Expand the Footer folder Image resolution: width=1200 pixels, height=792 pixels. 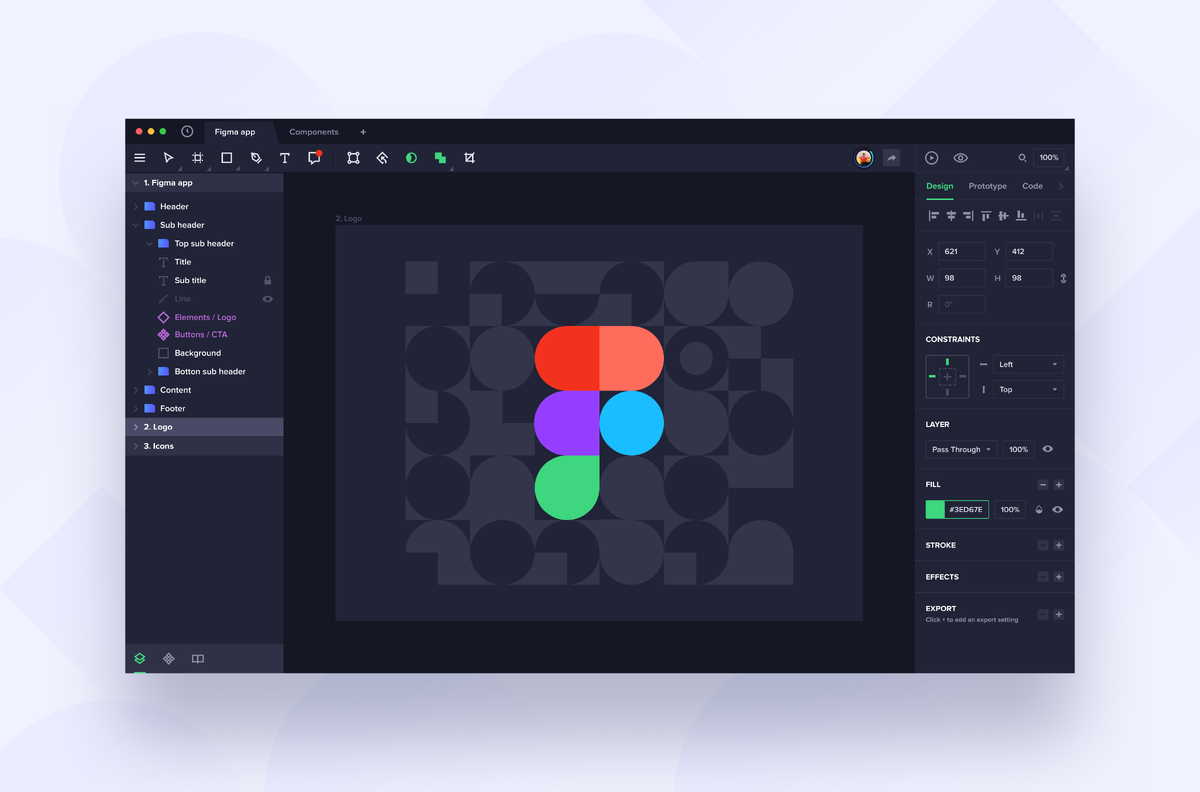click(136, 409)
